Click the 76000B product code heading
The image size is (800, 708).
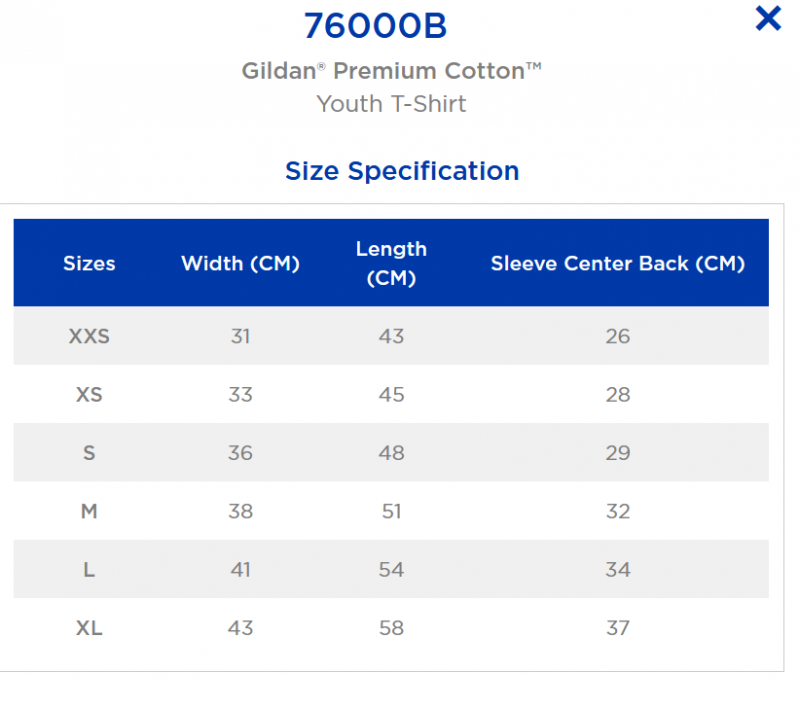(375, 26)
